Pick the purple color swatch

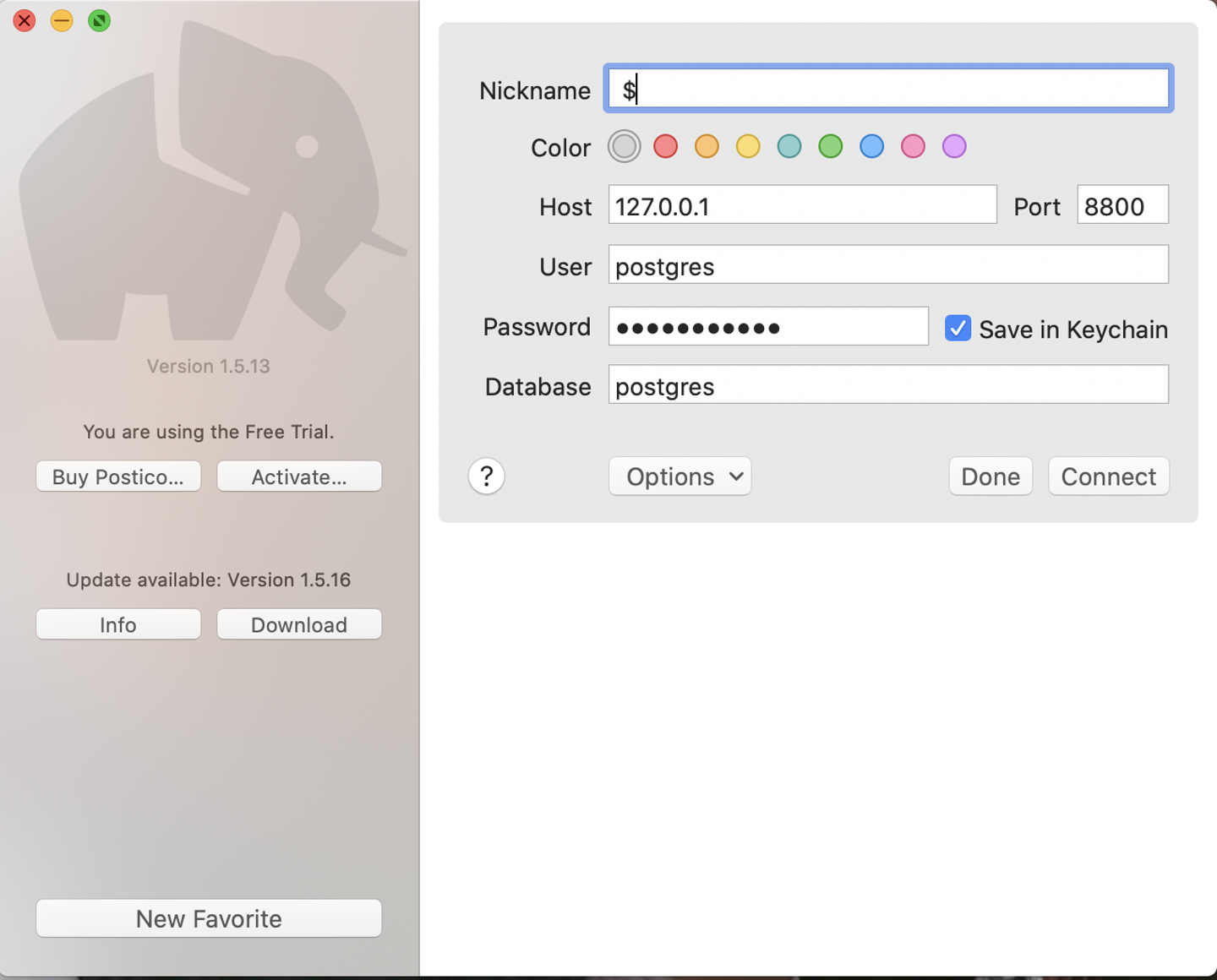(954, 146)
